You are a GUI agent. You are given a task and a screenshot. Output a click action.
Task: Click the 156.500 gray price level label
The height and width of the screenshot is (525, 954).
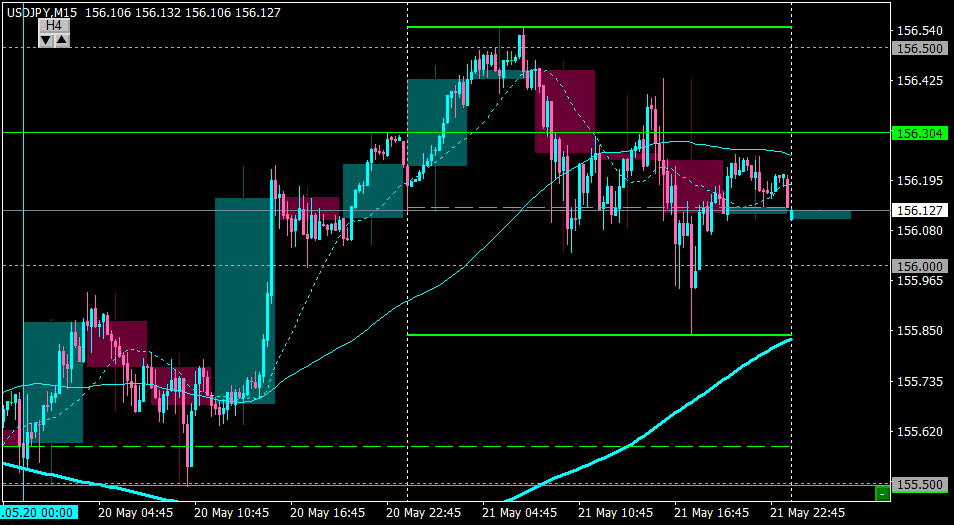point(919,49)
